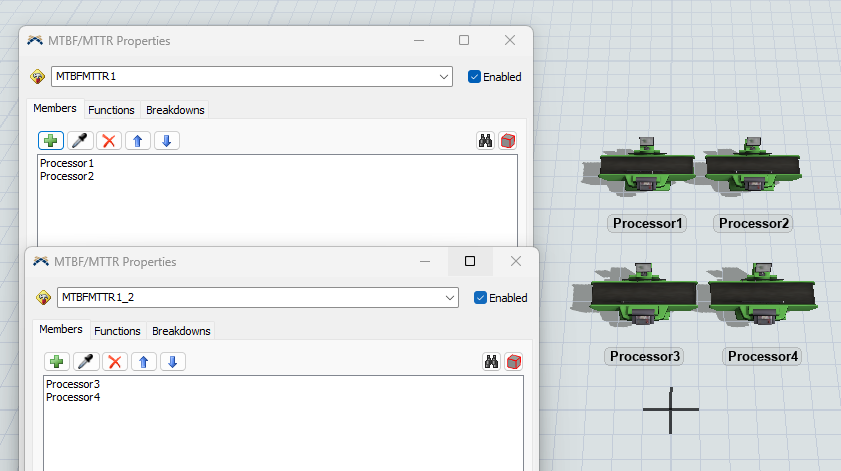Expand the MTBFMTTR1_2 name dropdown arrow

(x=449, y=298)
